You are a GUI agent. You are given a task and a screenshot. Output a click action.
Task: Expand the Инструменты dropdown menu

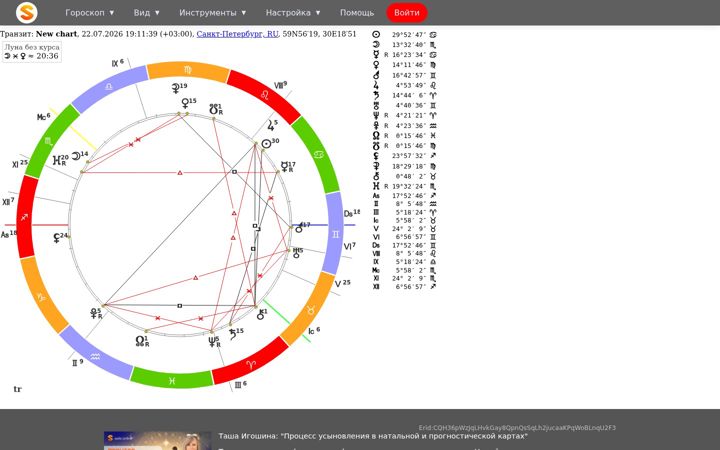point(213,12)
